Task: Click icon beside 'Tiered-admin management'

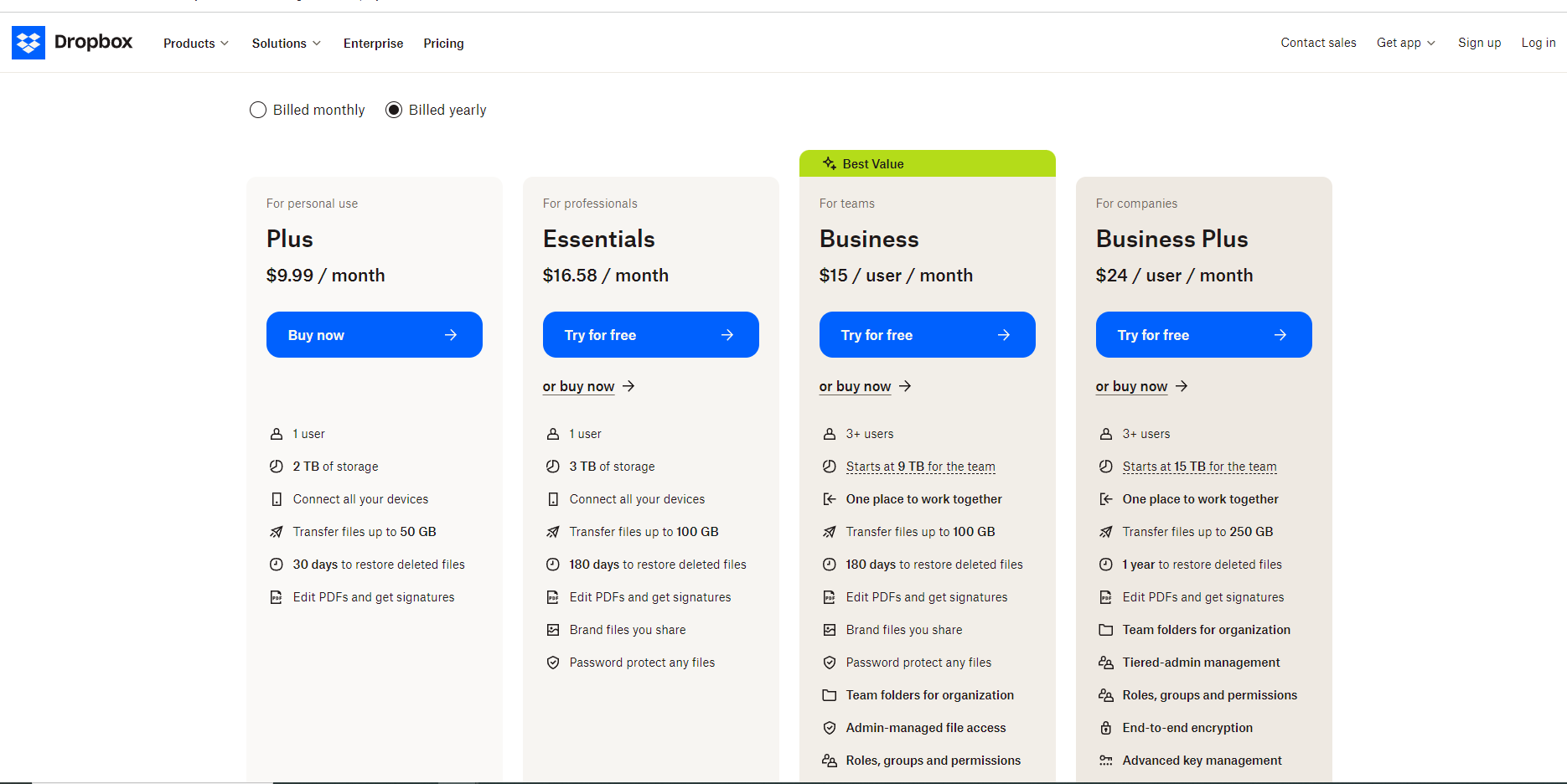Action: coord(1106,663)
